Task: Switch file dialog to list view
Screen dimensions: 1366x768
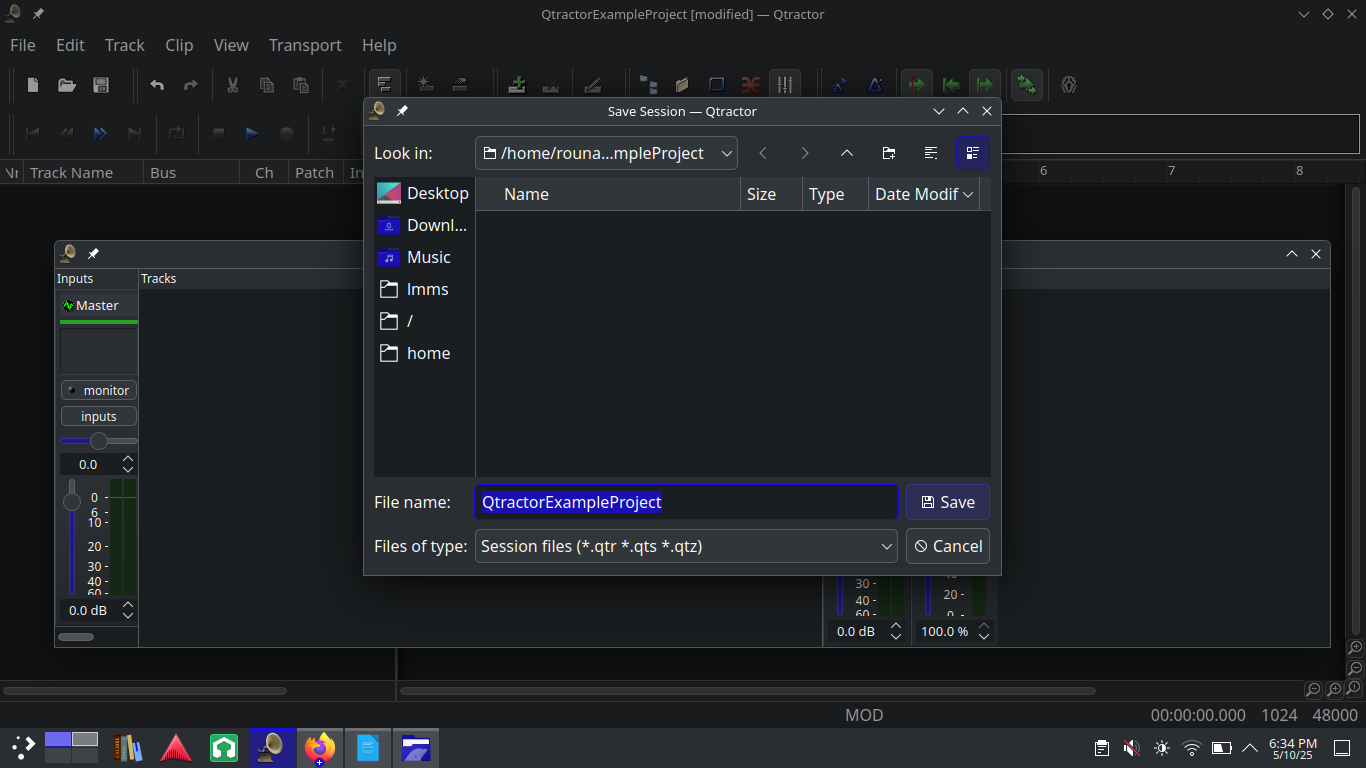Action: 931,153
